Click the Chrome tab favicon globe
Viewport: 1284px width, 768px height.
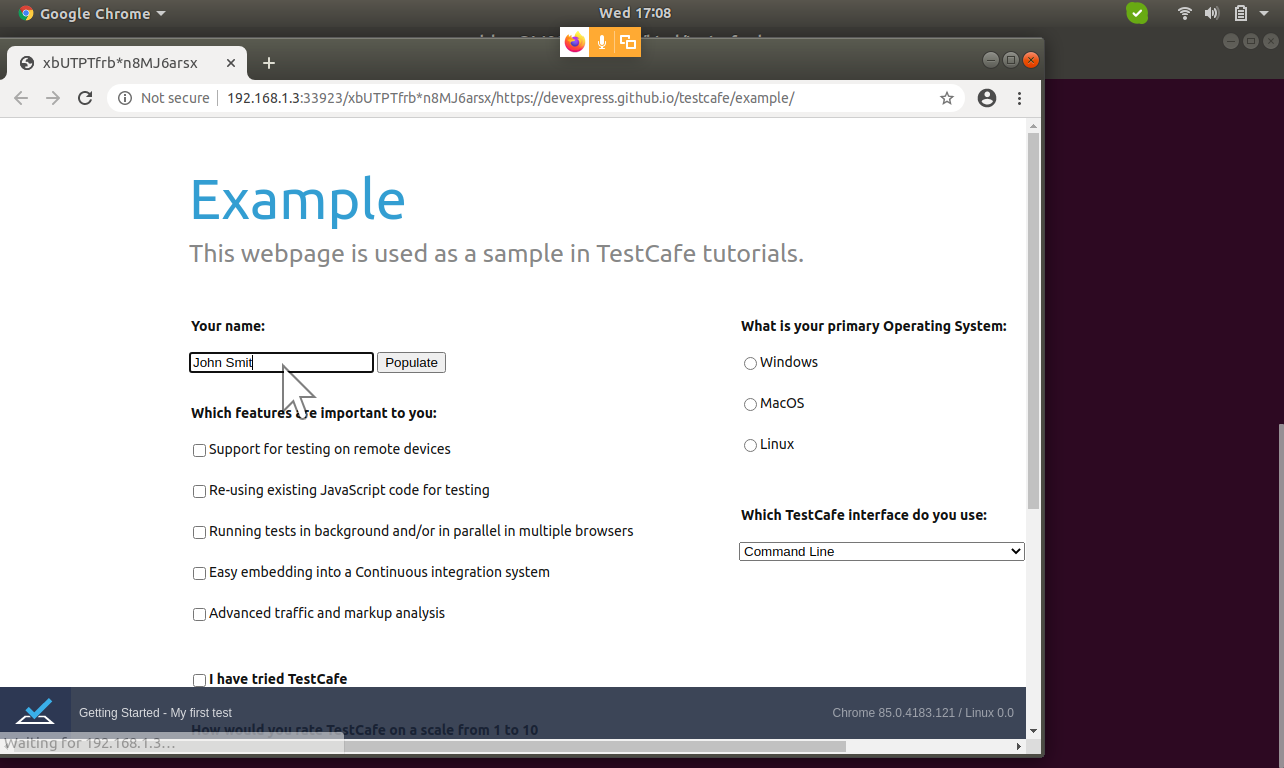point(27,63)
